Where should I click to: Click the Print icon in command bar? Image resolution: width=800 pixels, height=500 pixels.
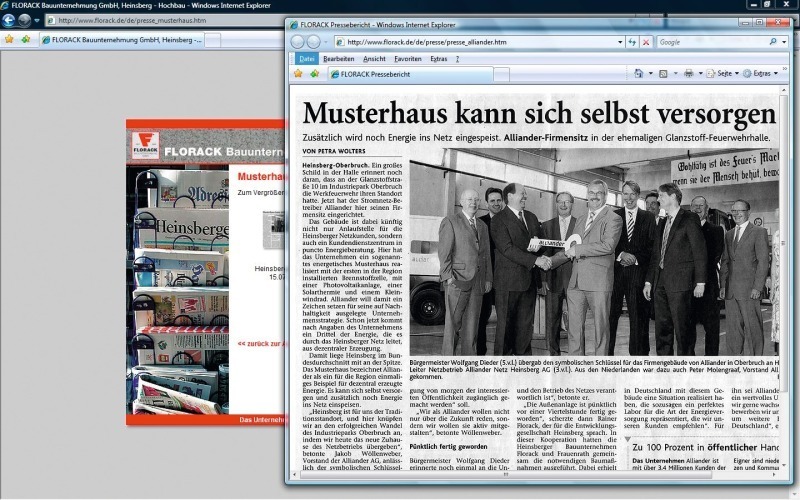[x=688, y=73]
